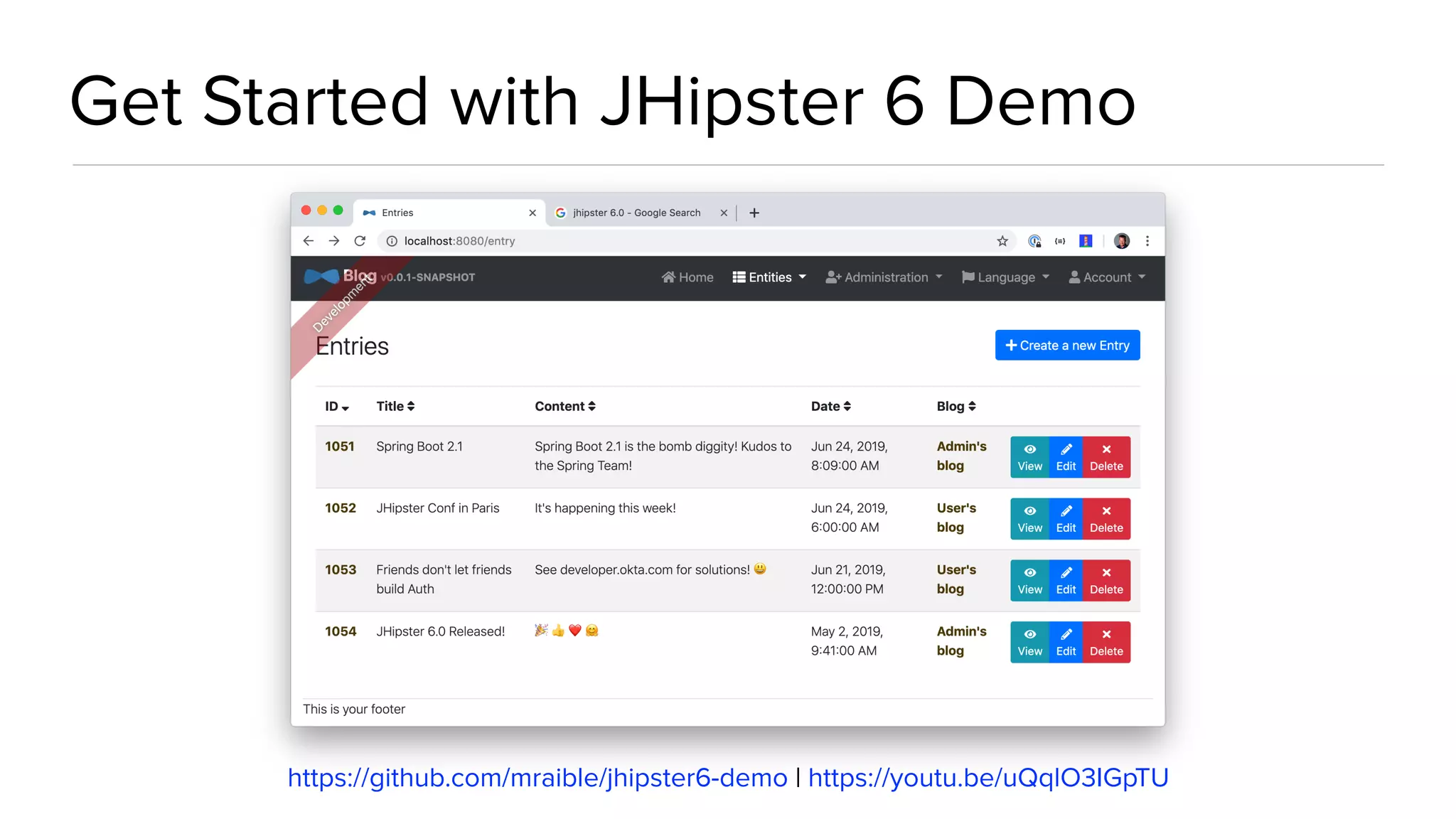The height and width of the screenshot is (819, 1456).
Task: Sort table by Date column
Action: point(831,406)
